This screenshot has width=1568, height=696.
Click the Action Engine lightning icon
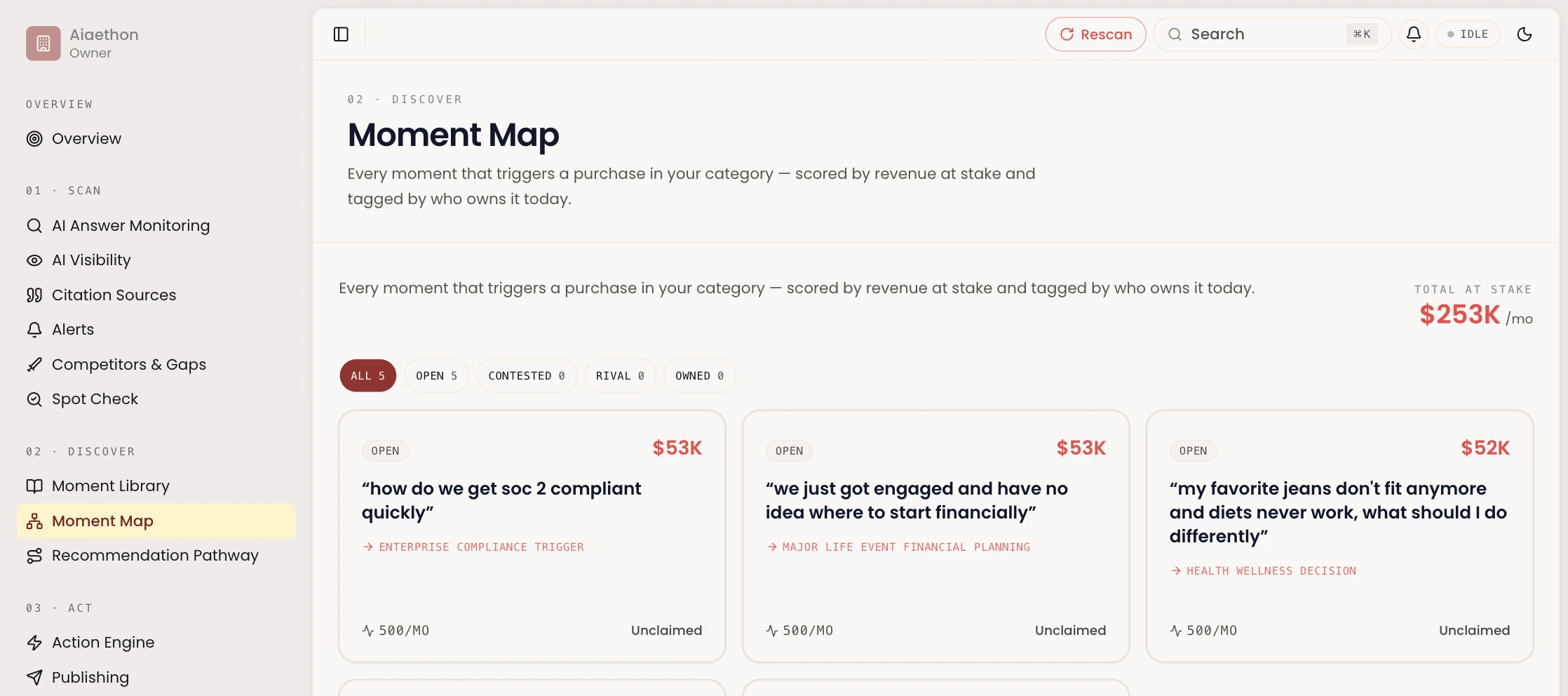(x=34, y=643)
